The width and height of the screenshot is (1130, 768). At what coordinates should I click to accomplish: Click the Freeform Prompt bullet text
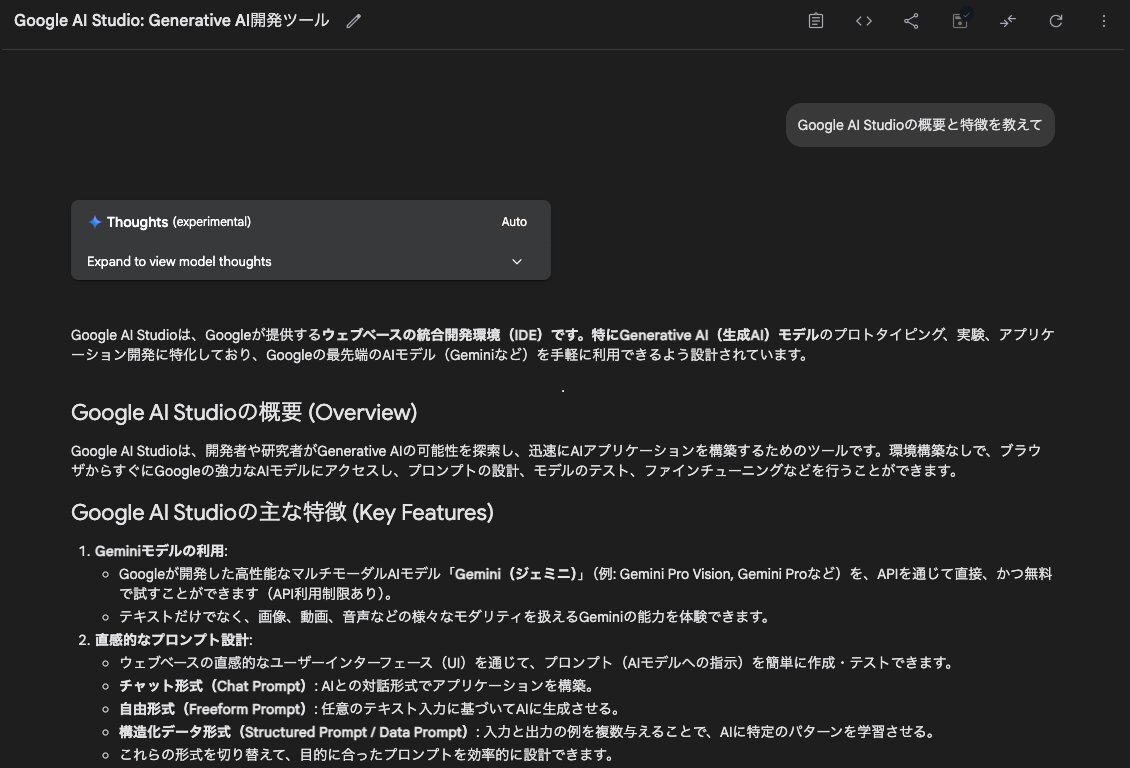(370, 709)
